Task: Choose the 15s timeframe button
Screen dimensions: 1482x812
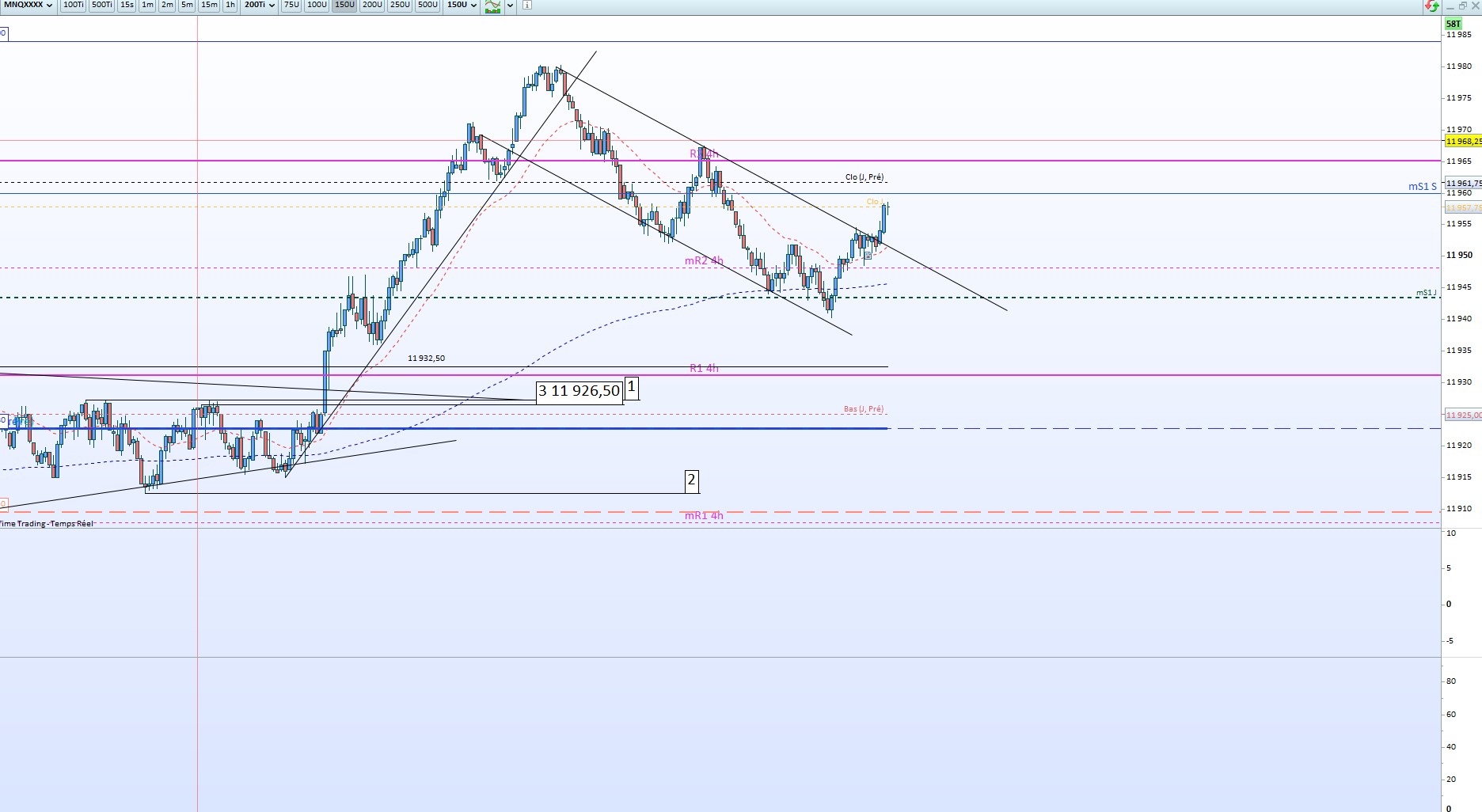Action: point(127,5)
